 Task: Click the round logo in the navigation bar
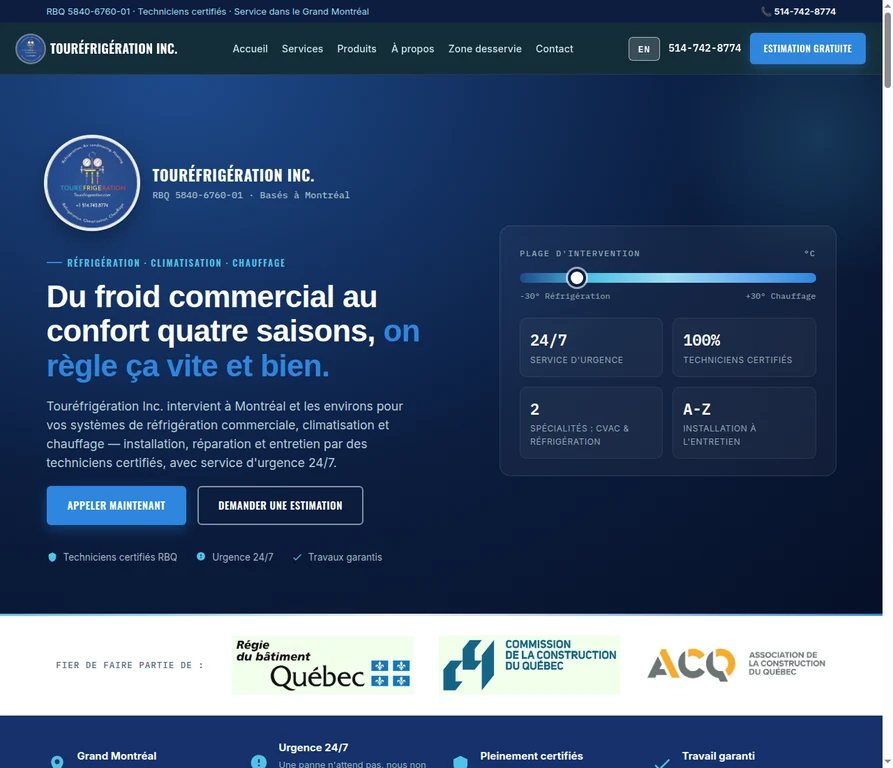click(31, 48)
